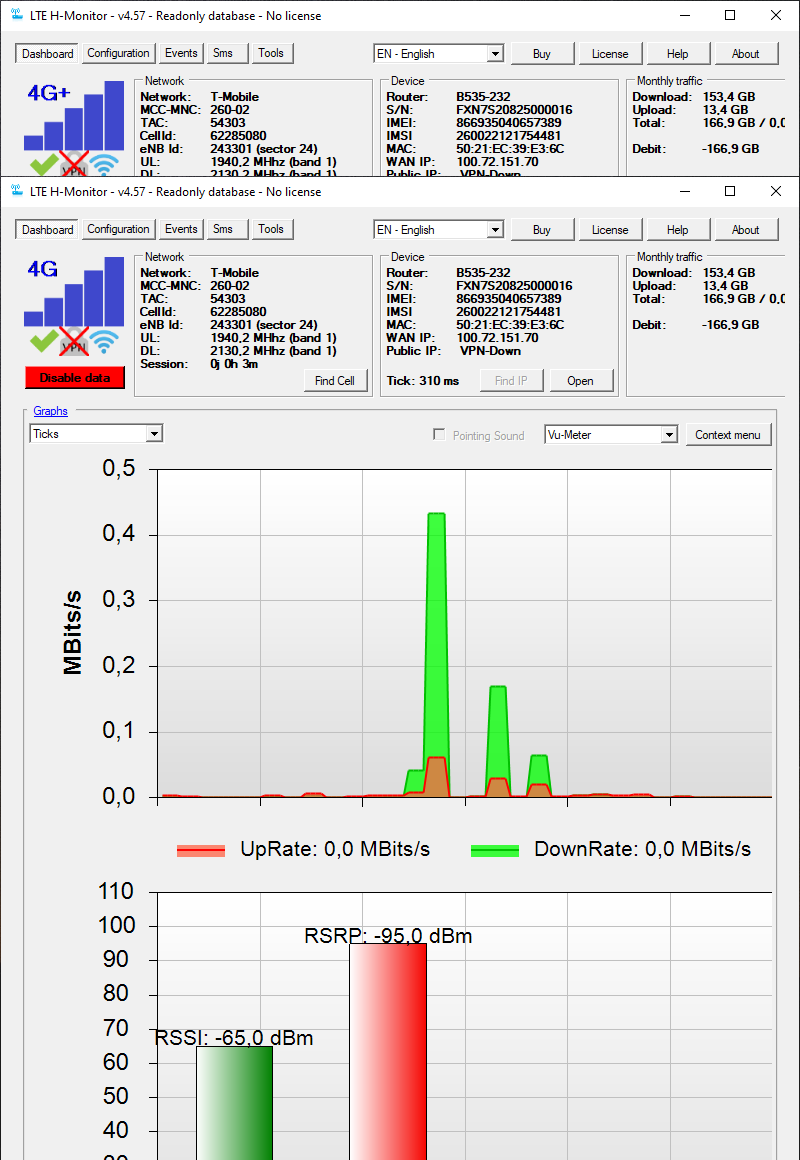The height and width of the screenshot is (1160, 800).
Task: Click the red Disable data button
Action: point(75,377)
